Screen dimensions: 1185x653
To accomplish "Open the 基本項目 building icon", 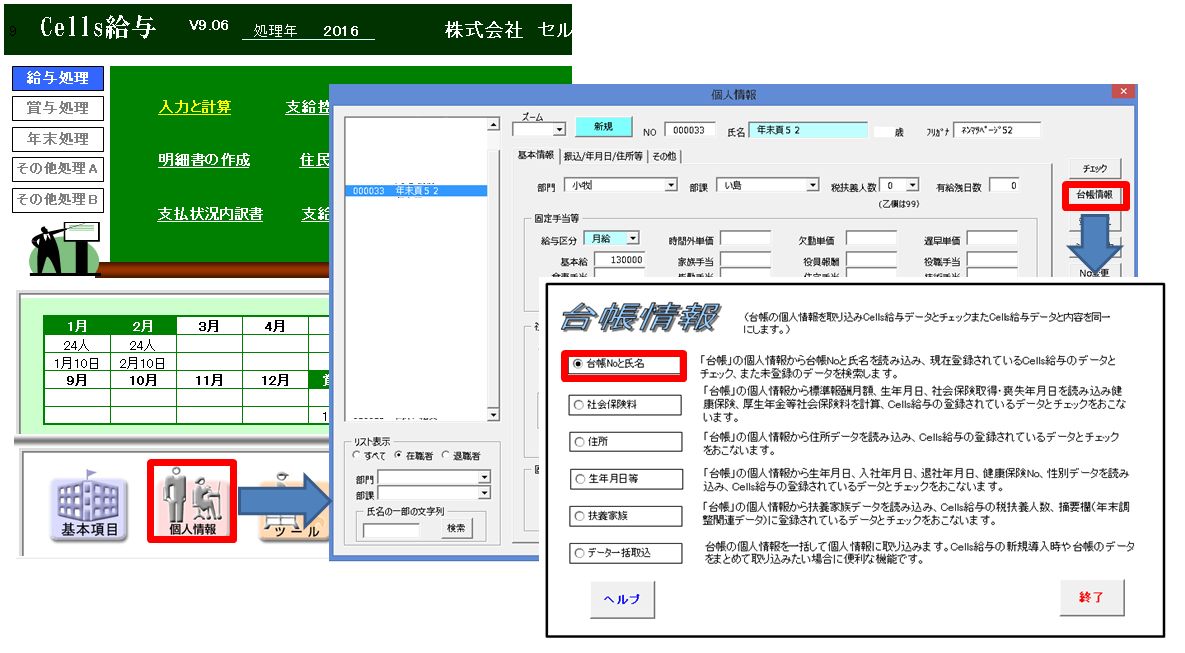I will tap(89, 503).
